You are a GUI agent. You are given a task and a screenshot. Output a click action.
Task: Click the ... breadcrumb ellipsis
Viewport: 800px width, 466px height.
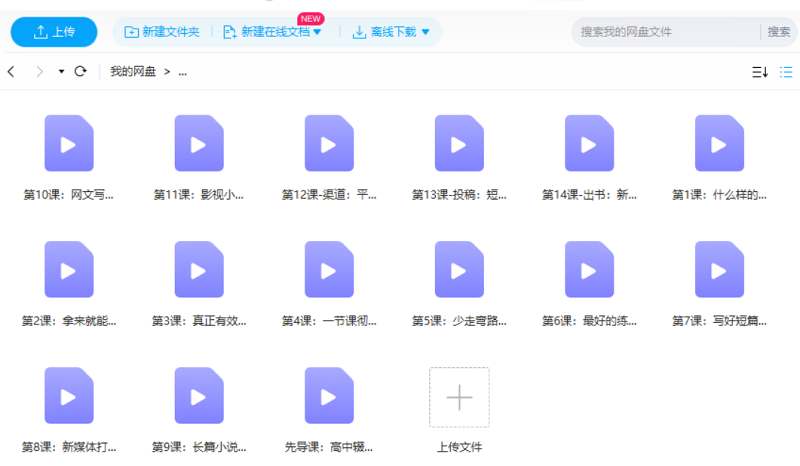point(183,72)
